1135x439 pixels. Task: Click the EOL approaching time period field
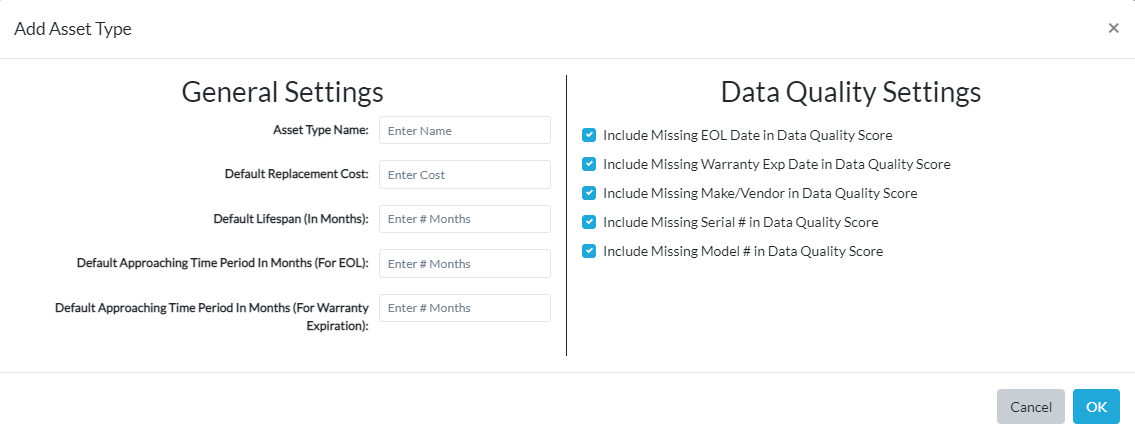465,264
